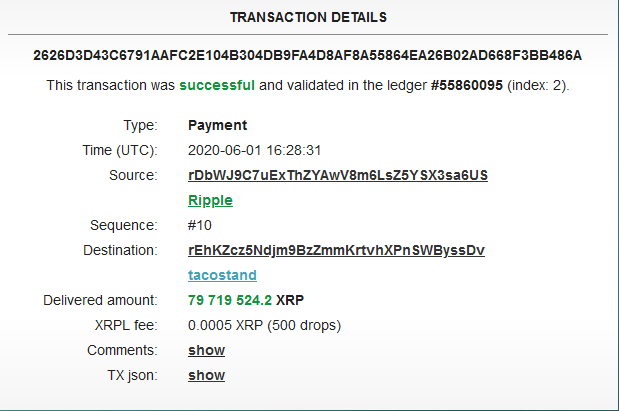Click the 0.0005 XRP fee value
The image size is (619, 411).
tap(264, 325)
